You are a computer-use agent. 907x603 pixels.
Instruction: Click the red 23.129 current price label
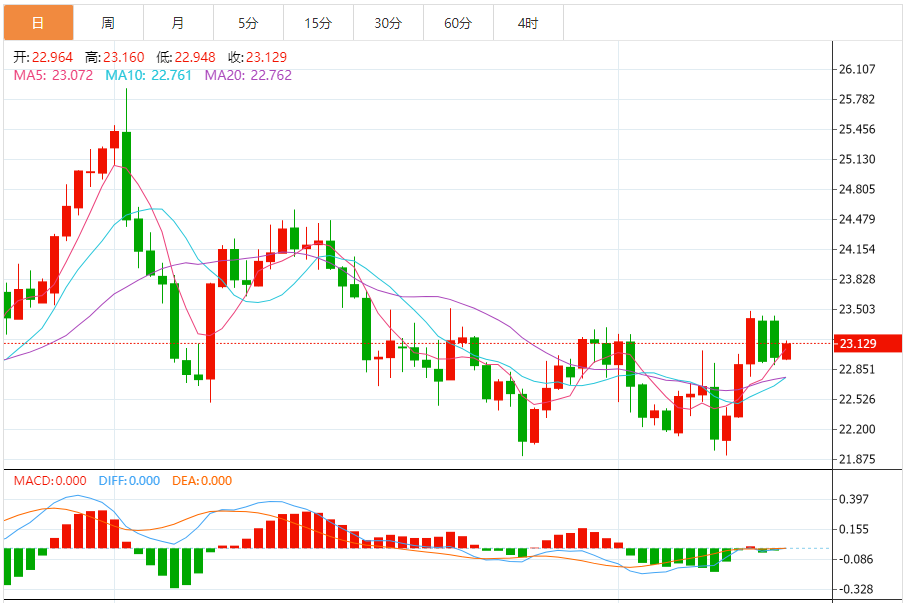(867, 343)
